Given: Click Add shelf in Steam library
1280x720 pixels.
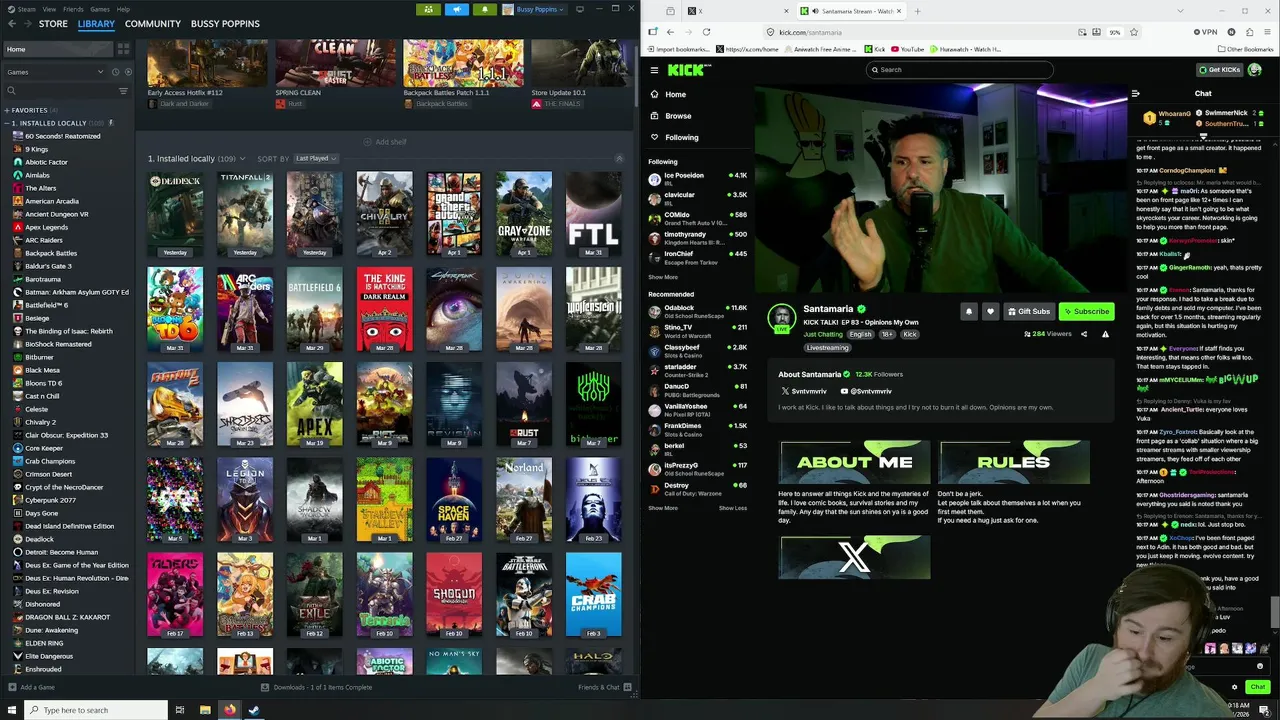Looking at the screenshot, I should click(385, 142).
